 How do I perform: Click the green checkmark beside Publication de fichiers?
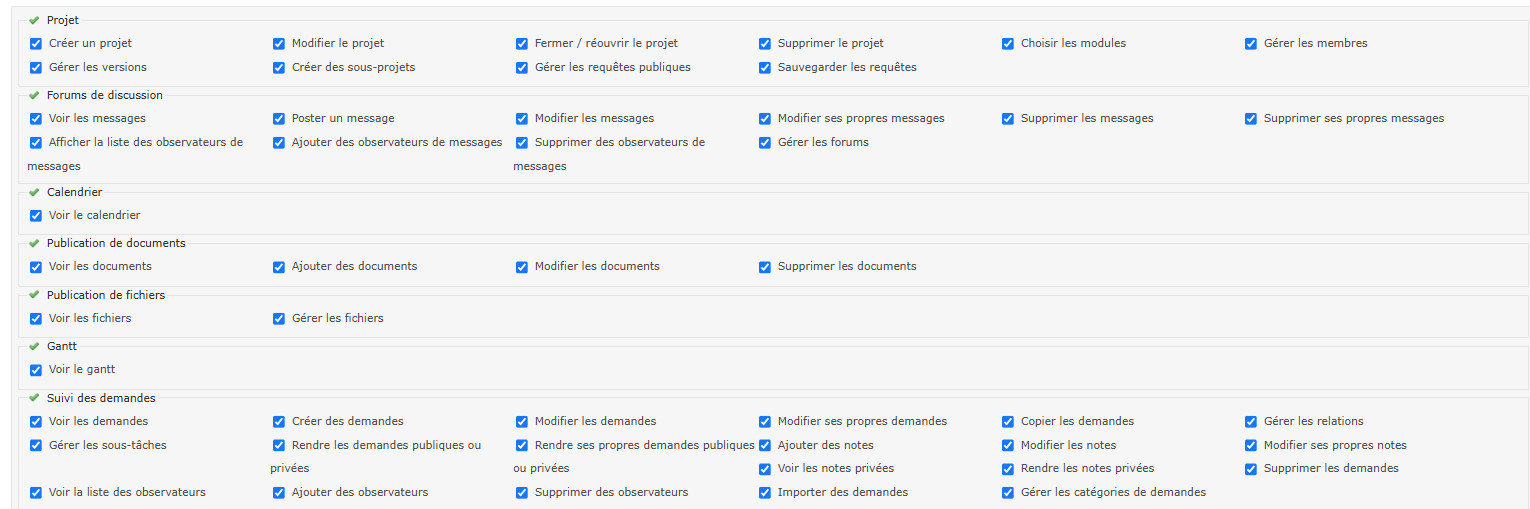point(34,295)
